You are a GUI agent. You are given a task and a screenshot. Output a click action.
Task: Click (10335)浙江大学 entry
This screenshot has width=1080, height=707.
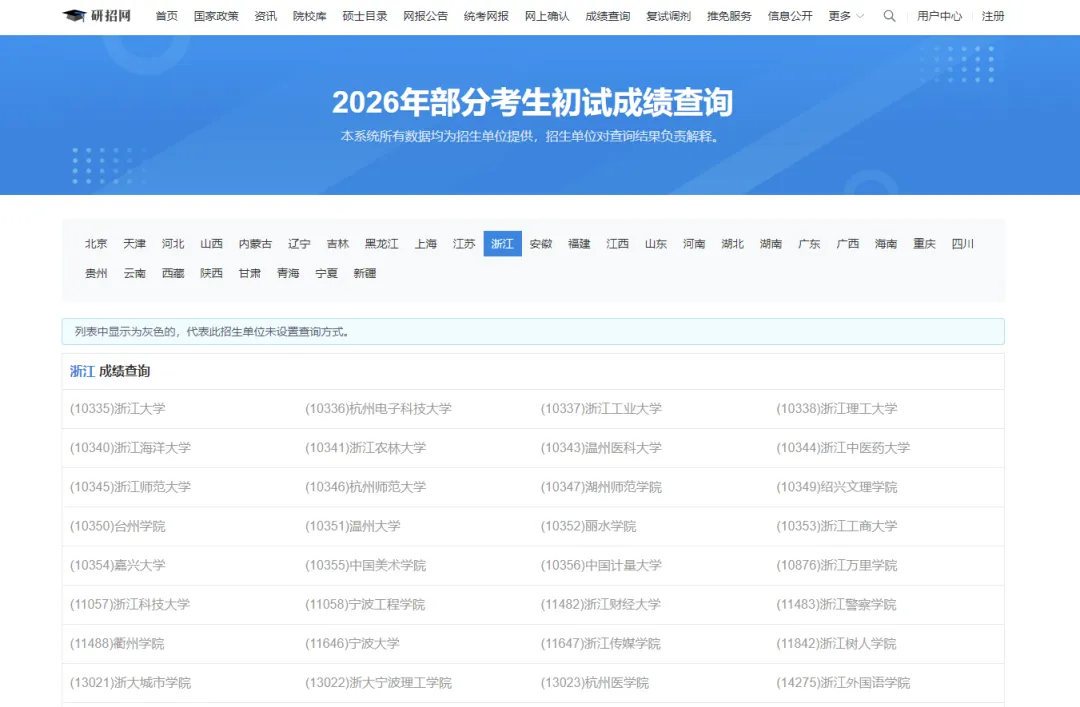(x=118, y=409)
